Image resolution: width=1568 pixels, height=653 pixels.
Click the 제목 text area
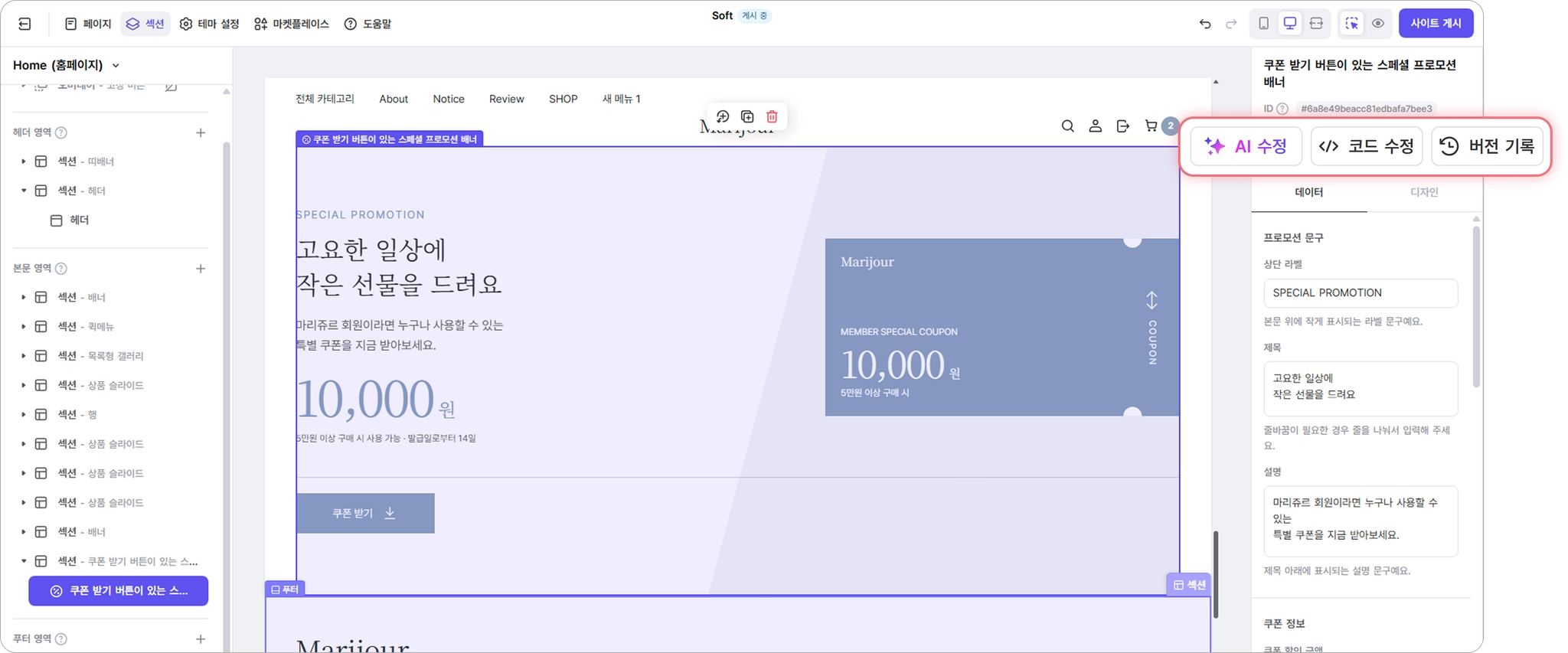pos(1361,389)
